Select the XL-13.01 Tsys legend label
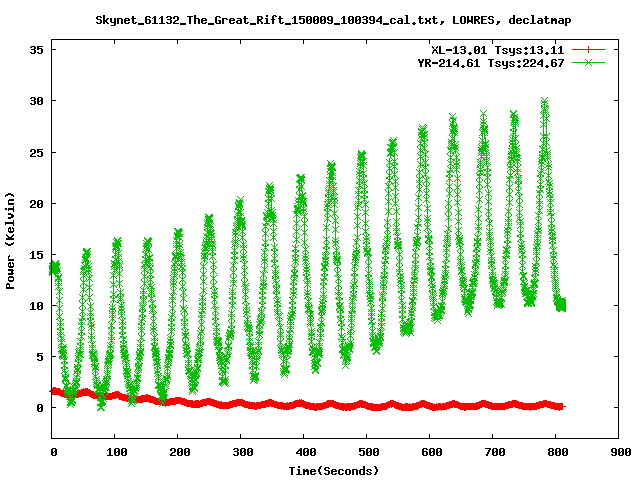Viewport: 640px width, 480px height. [496, 49]
